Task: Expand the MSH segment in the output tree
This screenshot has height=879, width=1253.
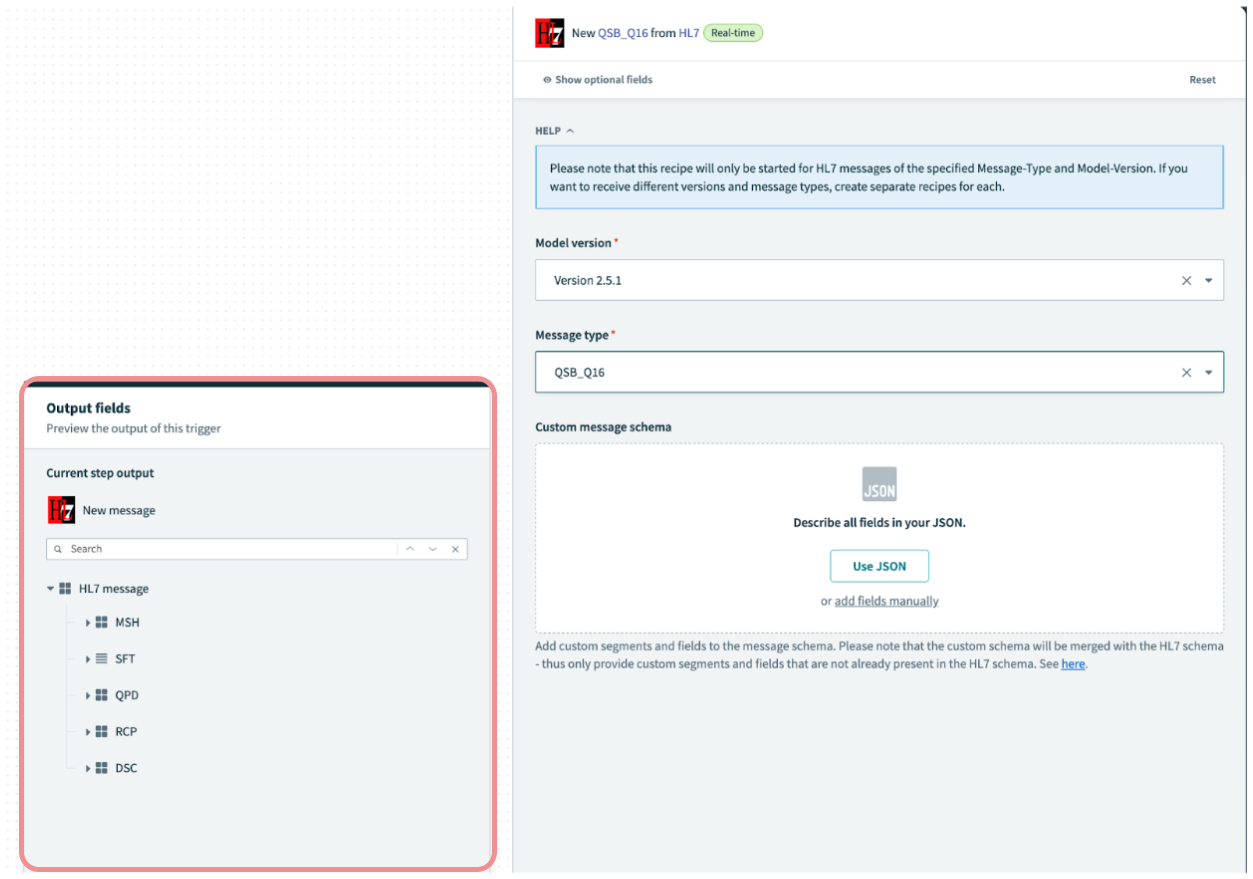Action: coord(88,622)
